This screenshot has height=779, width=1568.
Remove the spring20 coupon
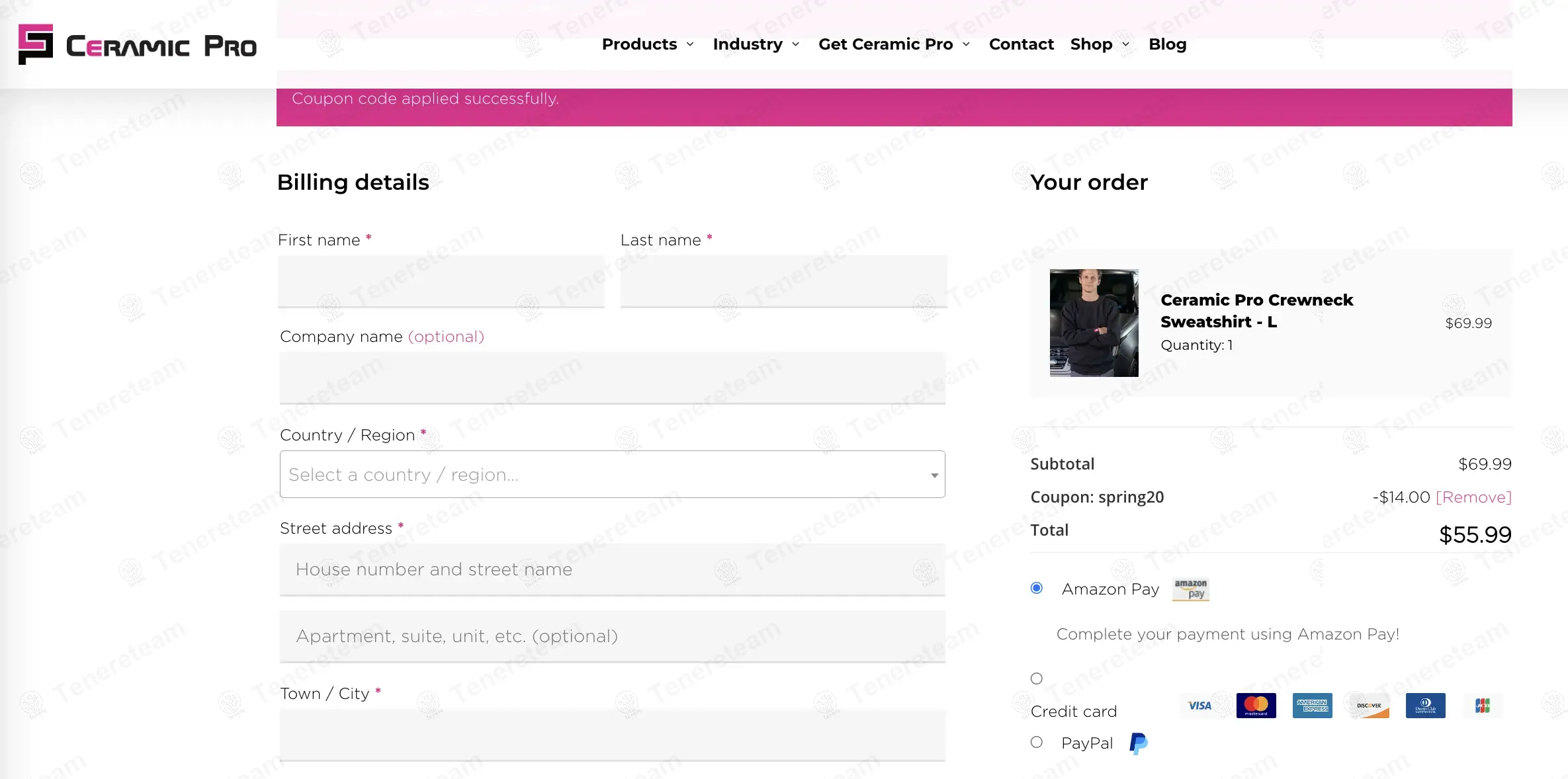(1473, 497)
